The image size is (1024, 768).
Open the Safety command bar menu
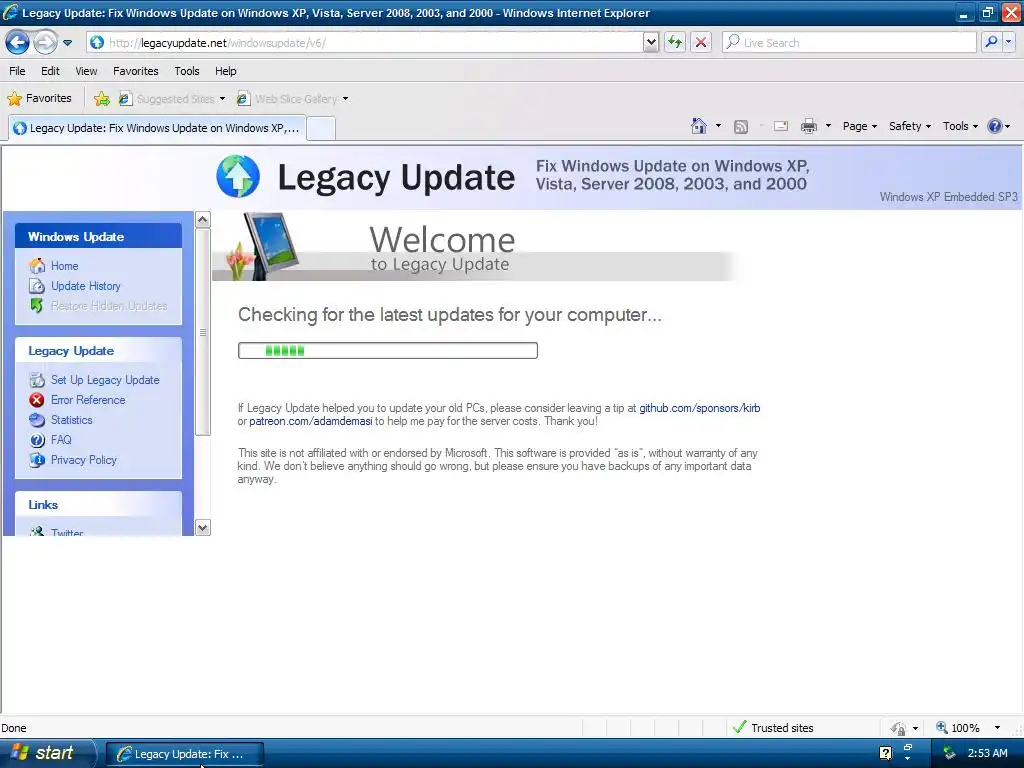click(909, 126)
